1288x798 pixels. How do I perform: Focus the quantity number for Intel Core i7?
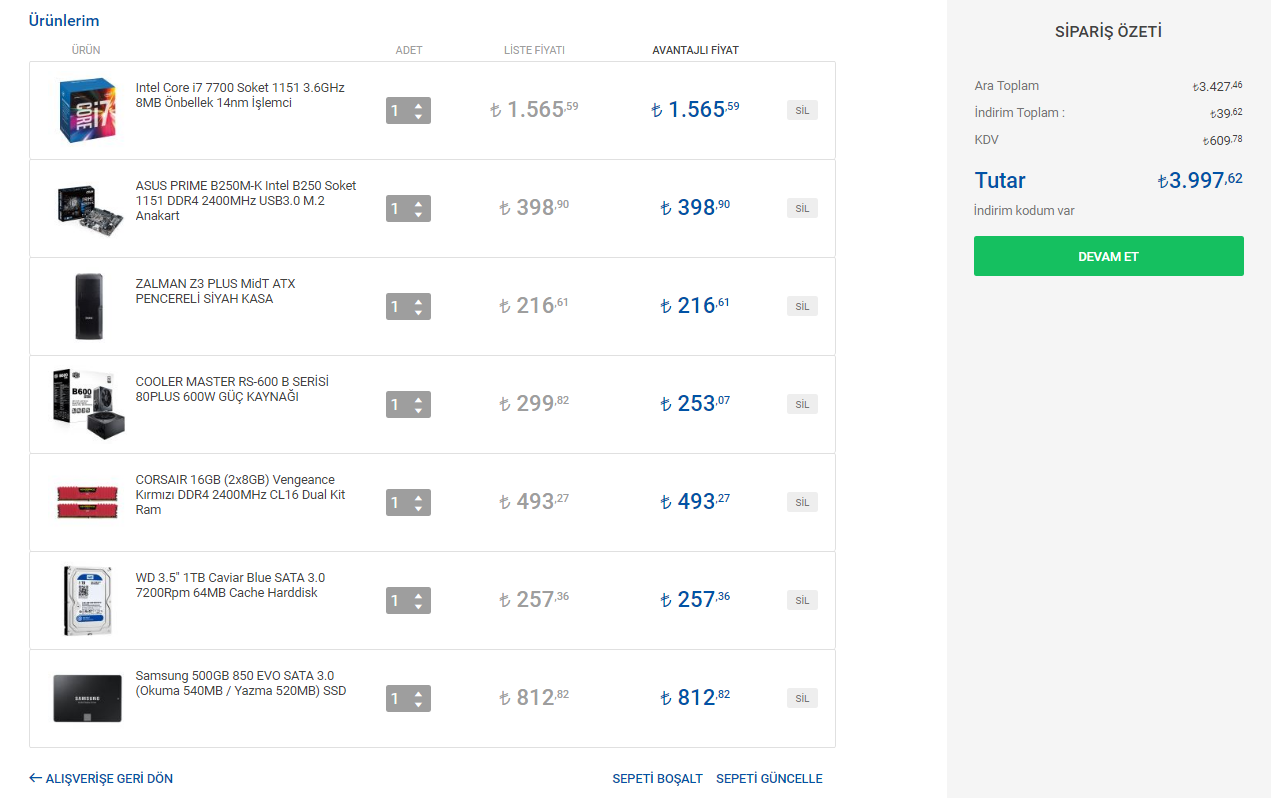[397, 110]
